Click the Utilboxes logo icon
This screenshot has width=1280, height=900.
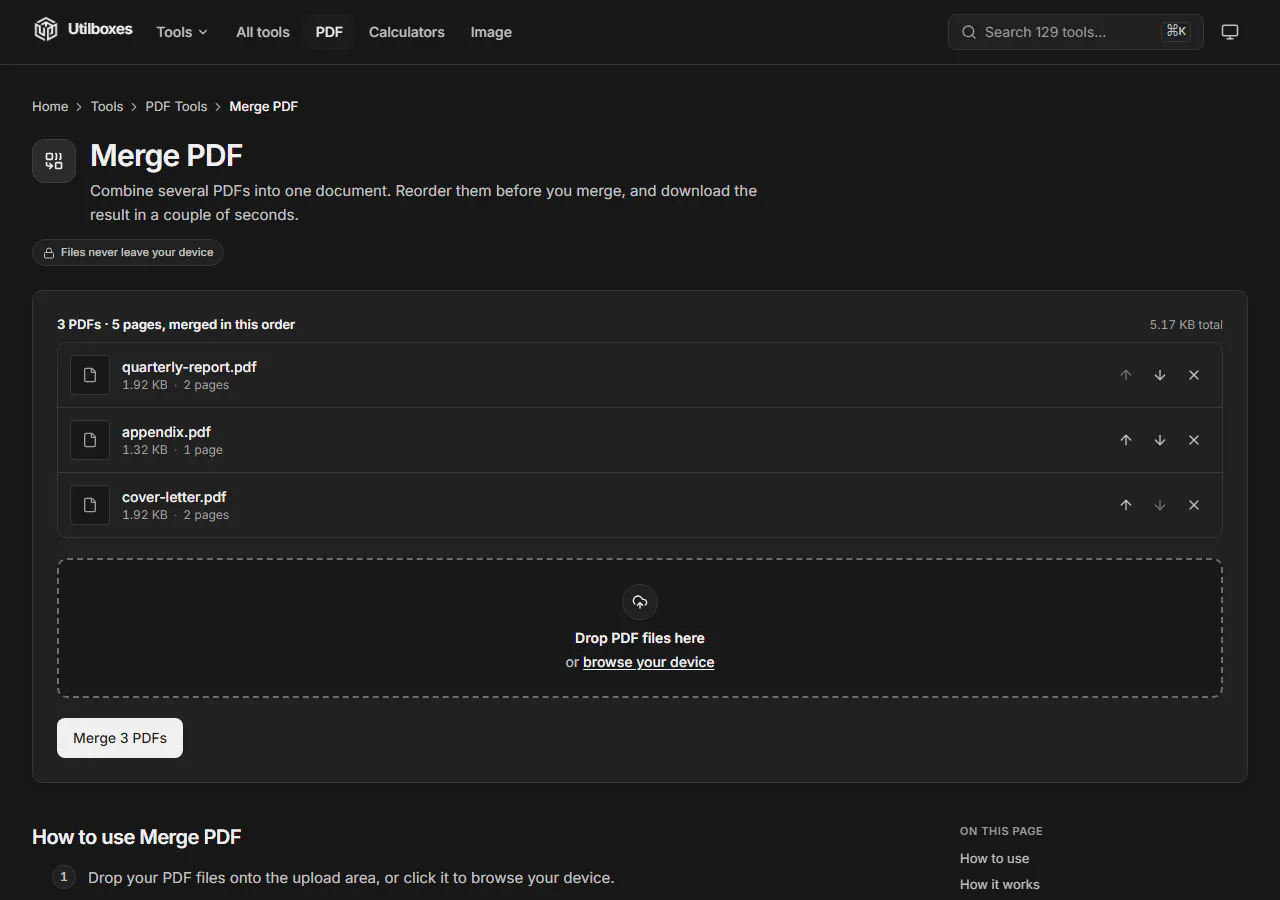click(x=46, y=30)
